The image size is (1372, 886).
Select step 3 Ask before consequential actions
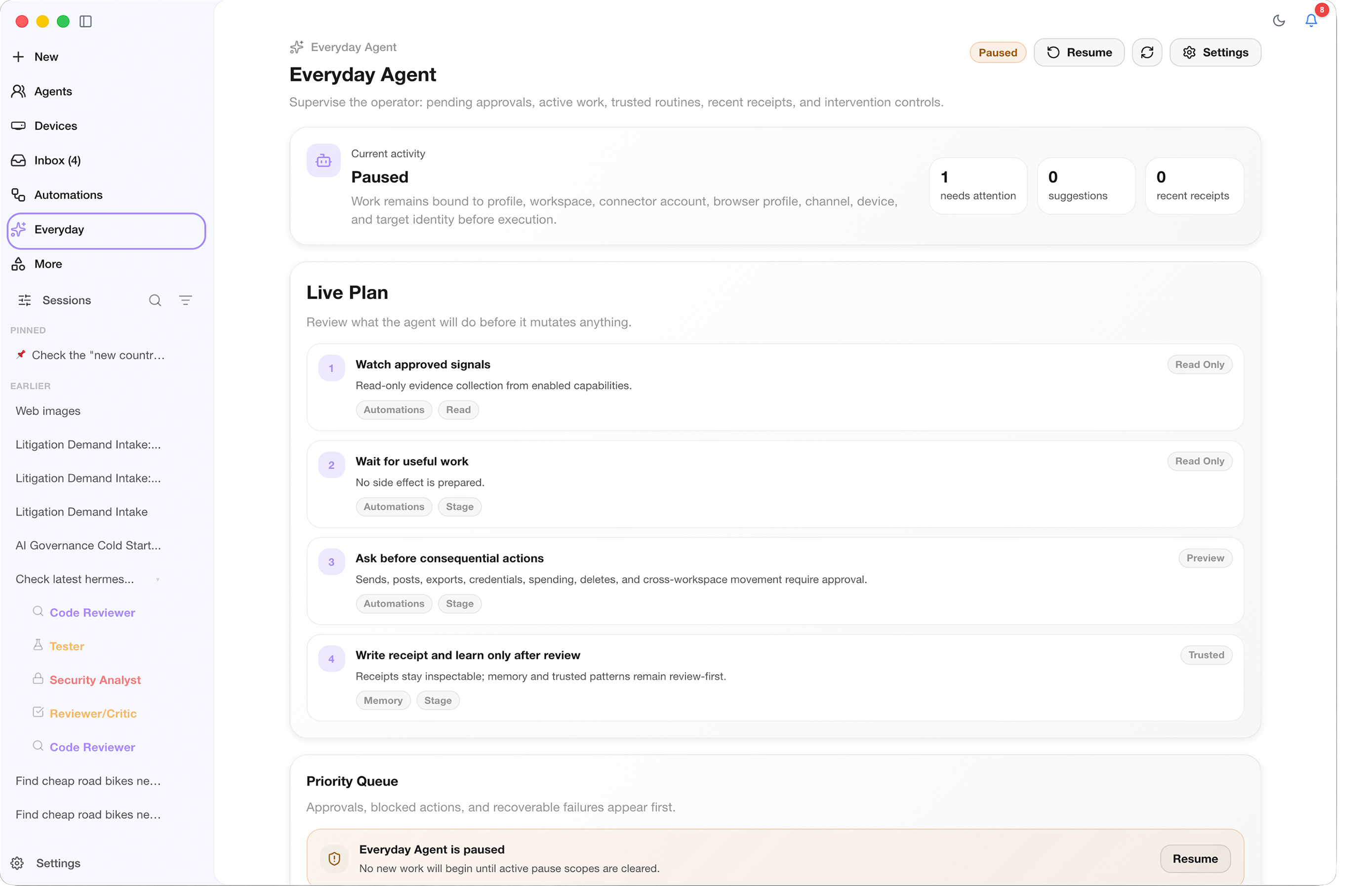(775, 581)
